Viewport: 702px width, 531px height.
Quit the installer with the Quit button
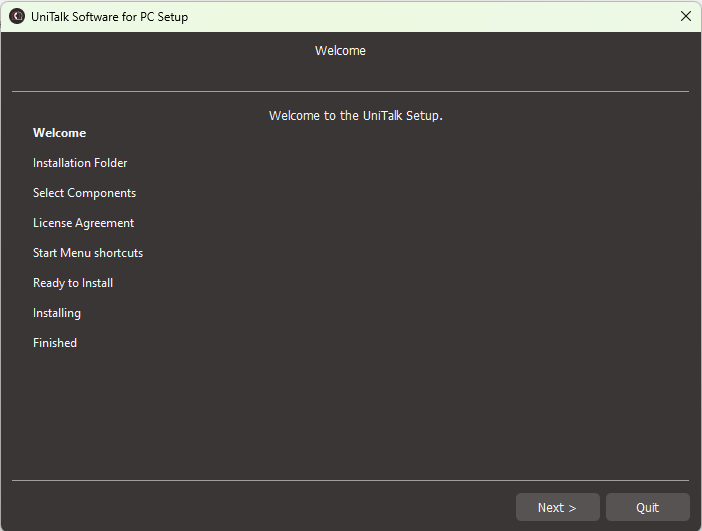(x=647, y=507)
